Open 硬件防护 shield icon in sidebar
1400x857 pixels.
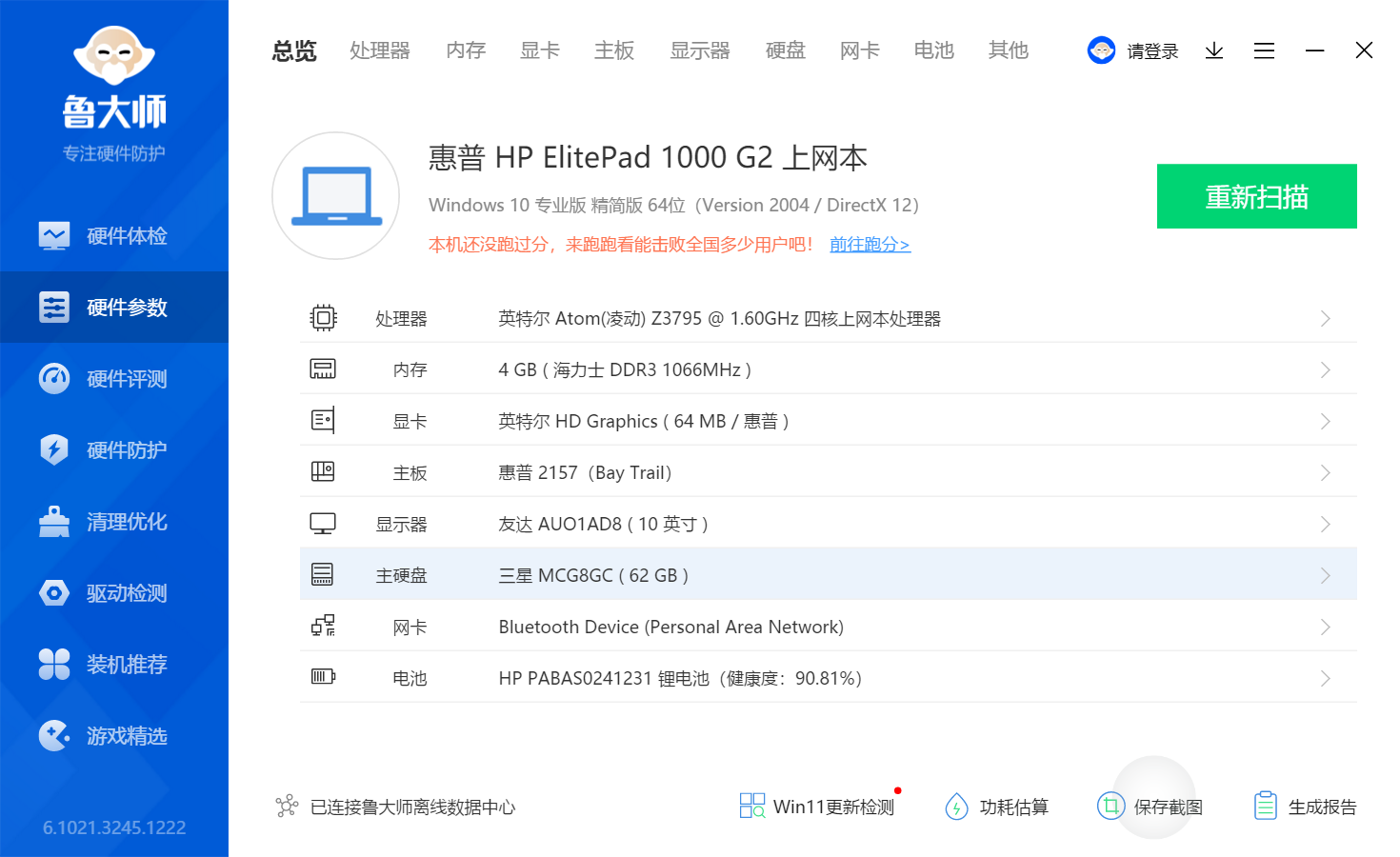[54, 449]
